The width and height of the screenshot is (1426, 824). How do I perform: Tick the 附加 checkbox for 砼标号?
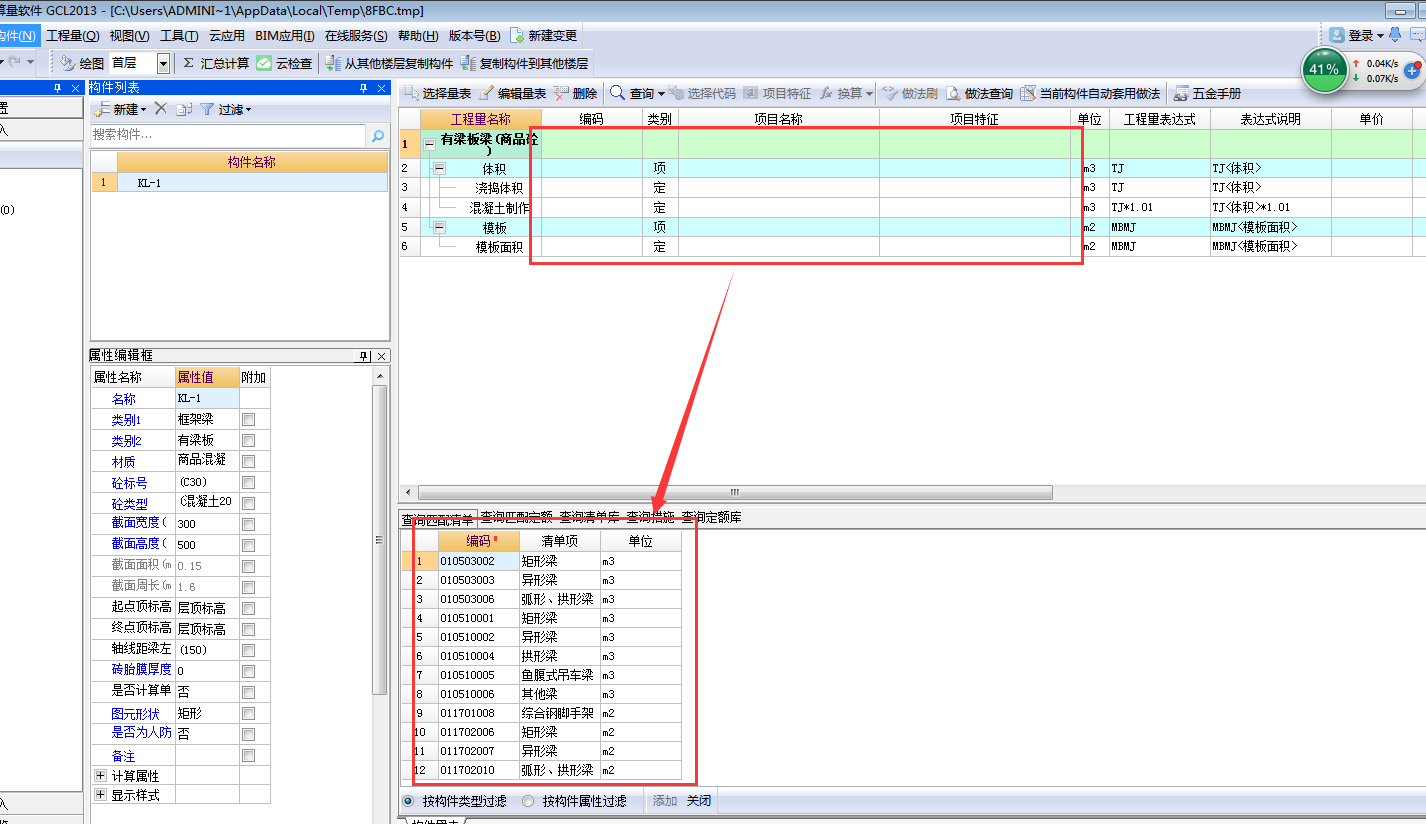point(248,483)
